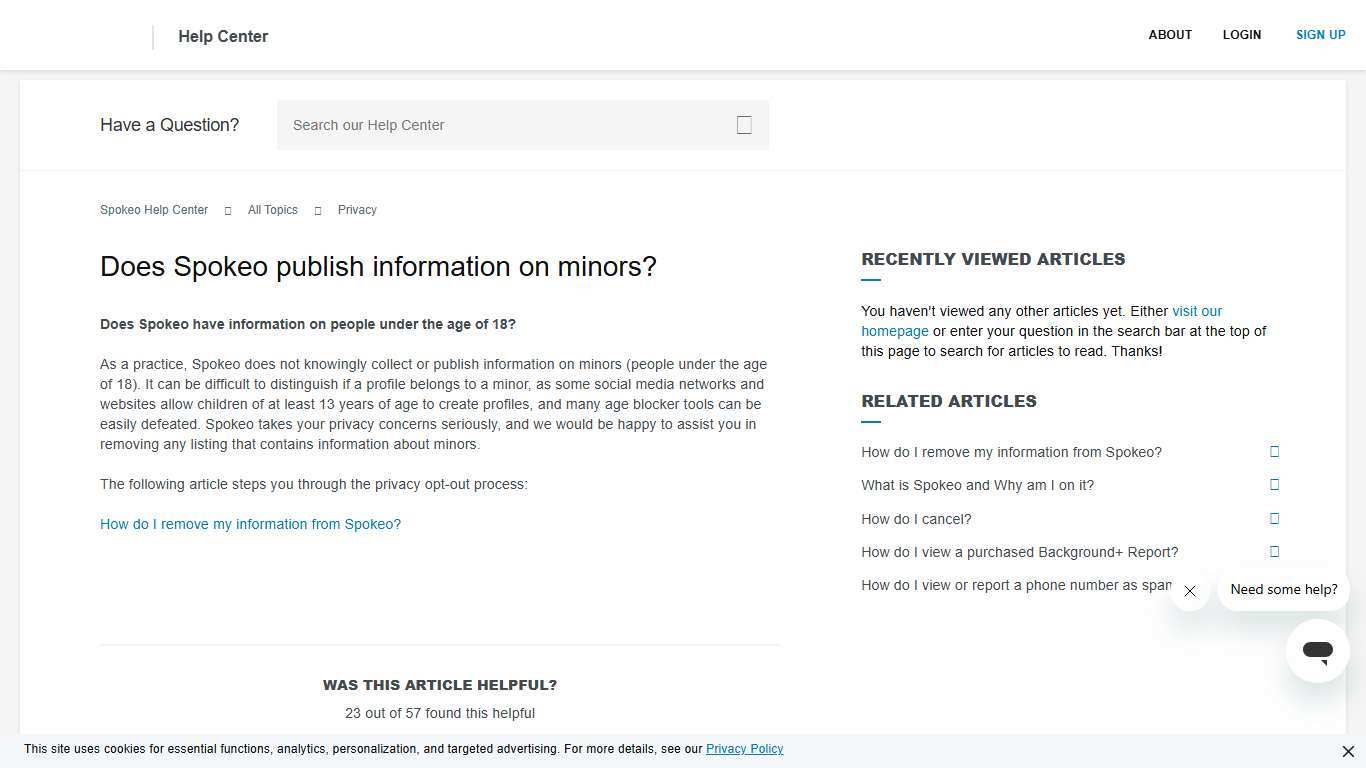This screenshot has width=1366, height=768.
Task: Click the follow icon beside 'What is Spokeo and Why am I on it?'
Action: click(x=1274, y=484)
